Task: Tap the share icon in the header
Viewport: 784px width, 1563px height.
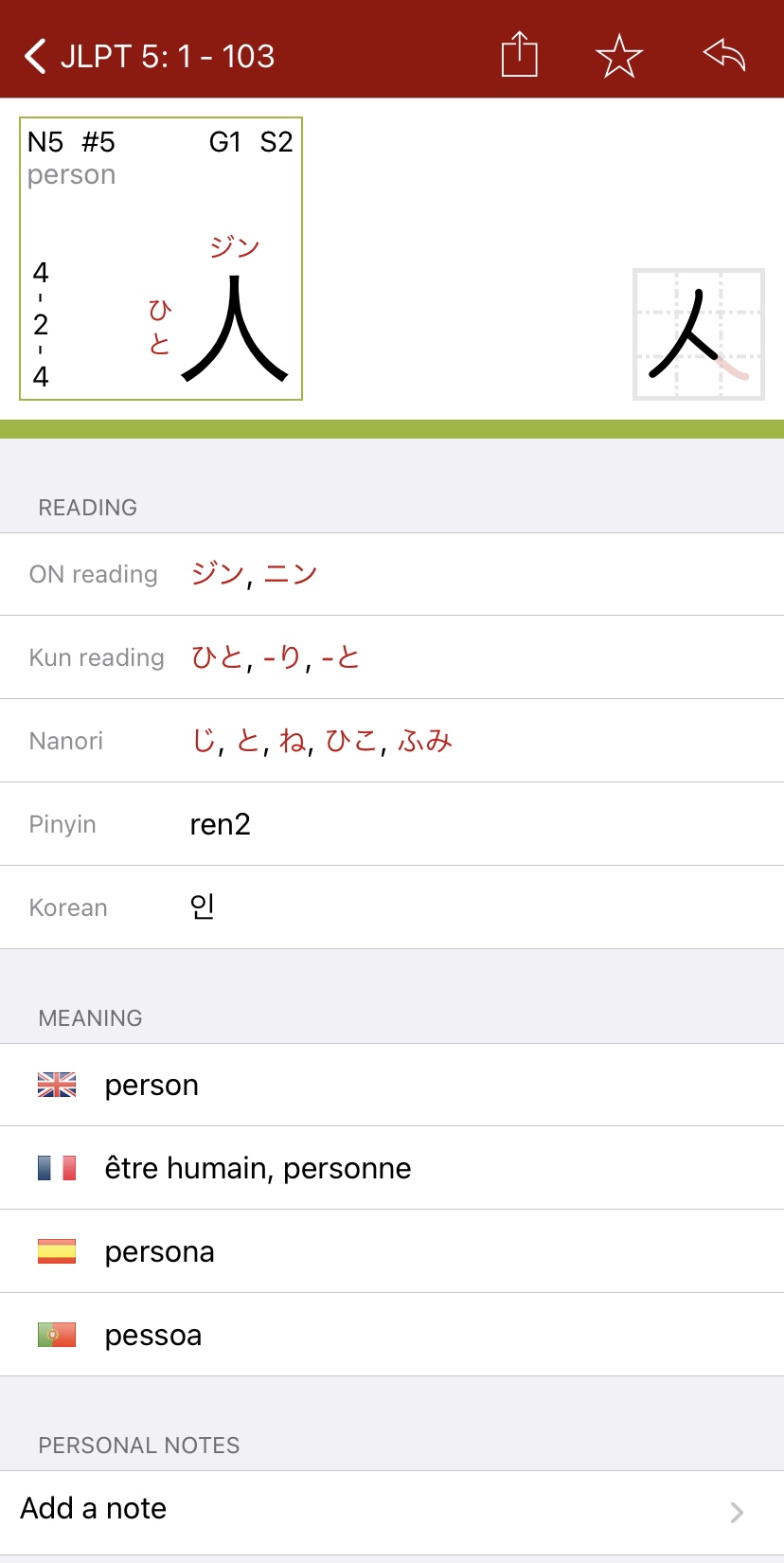Action: coord(519,55)
